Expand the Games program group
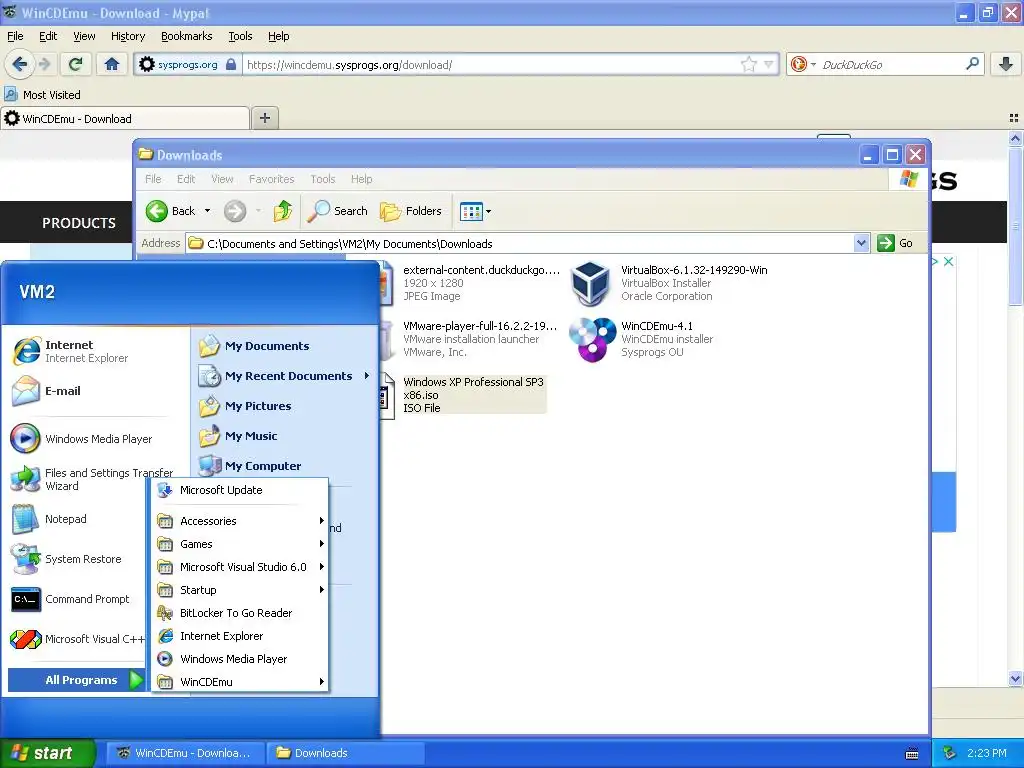Screen dimensions: 1024x768 (x=240, y=544)
